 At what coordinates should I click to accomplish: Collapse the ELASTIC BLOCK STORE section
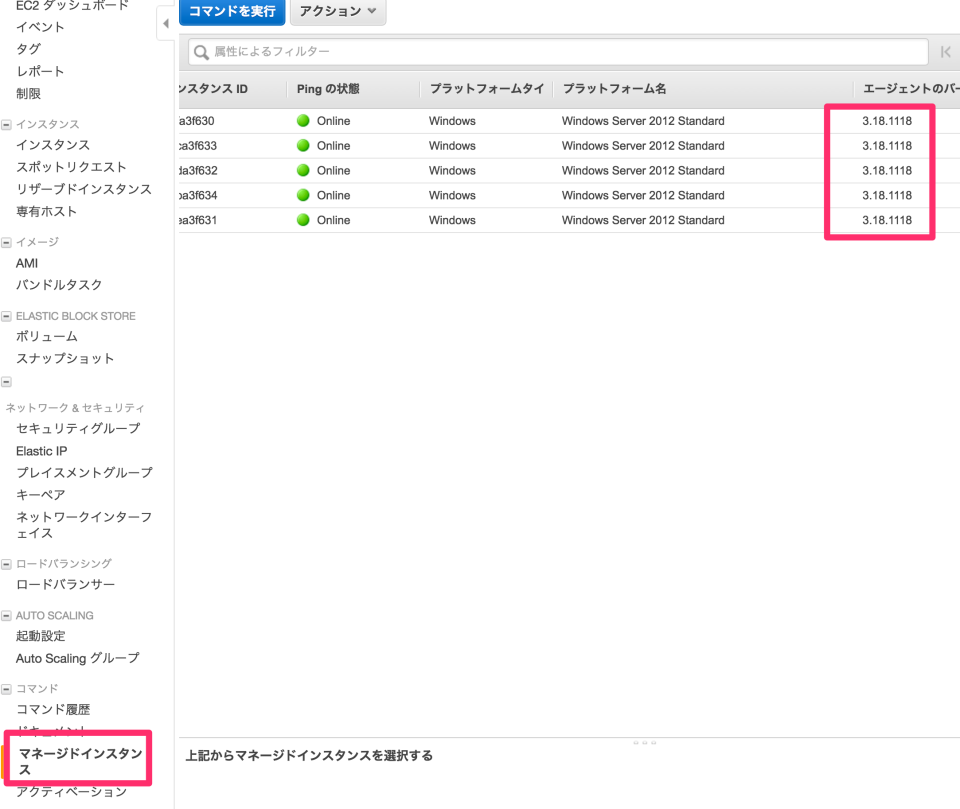click(x=7, y=315)
